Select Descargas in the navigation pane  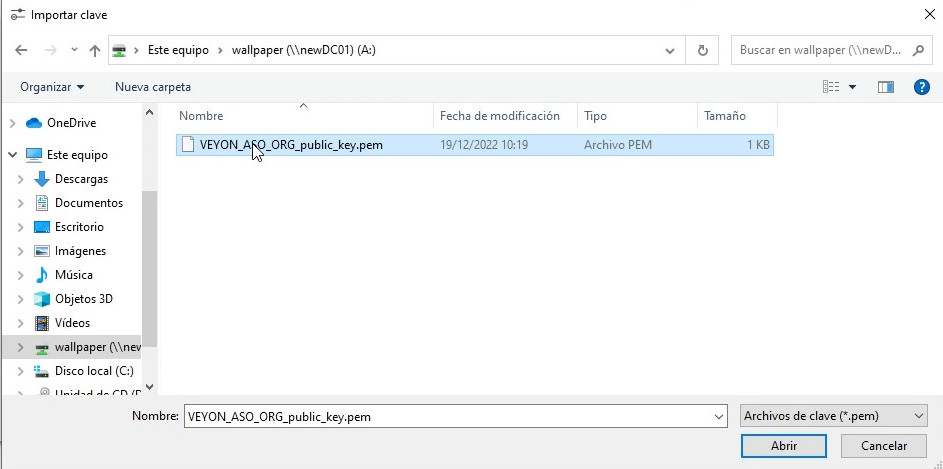(81, 179)
